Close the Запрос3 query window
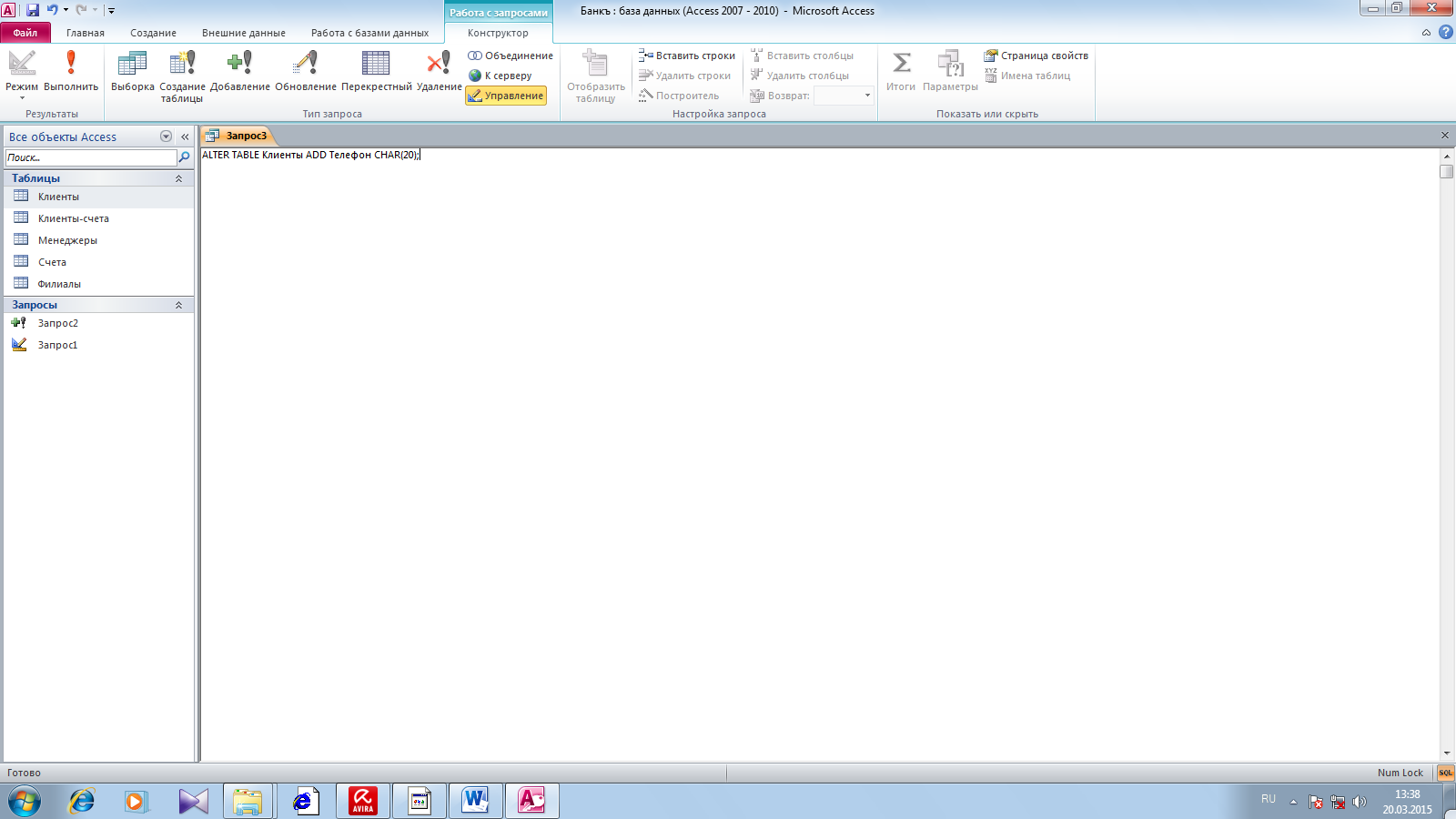The width and height of the screenshot is (1456, 819). (1444, 136)
